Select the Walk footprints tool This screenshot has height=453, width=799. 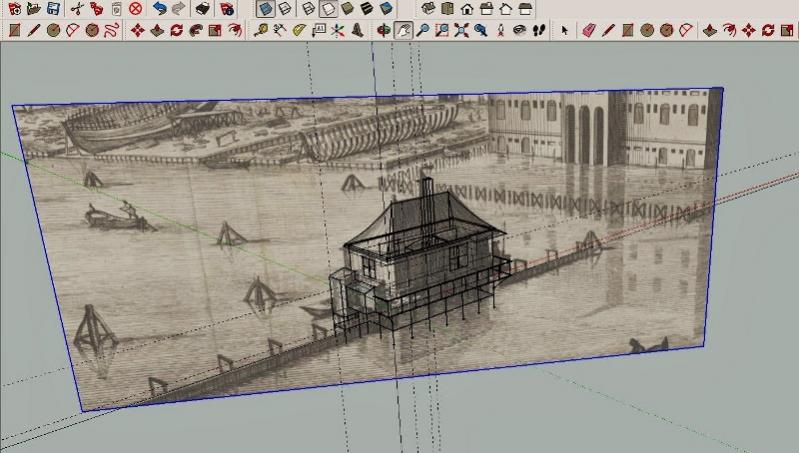point(539,30)
